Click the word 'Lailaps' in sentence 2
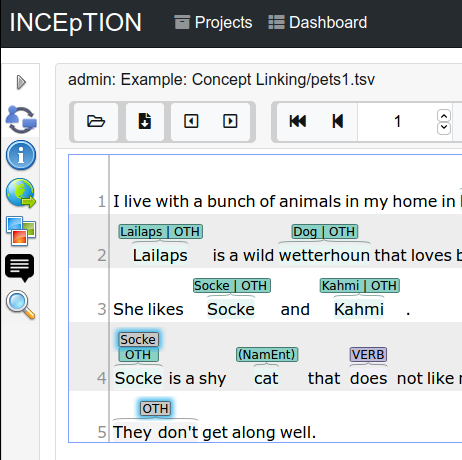Screen dimensions: 462x460 point(160,256)
